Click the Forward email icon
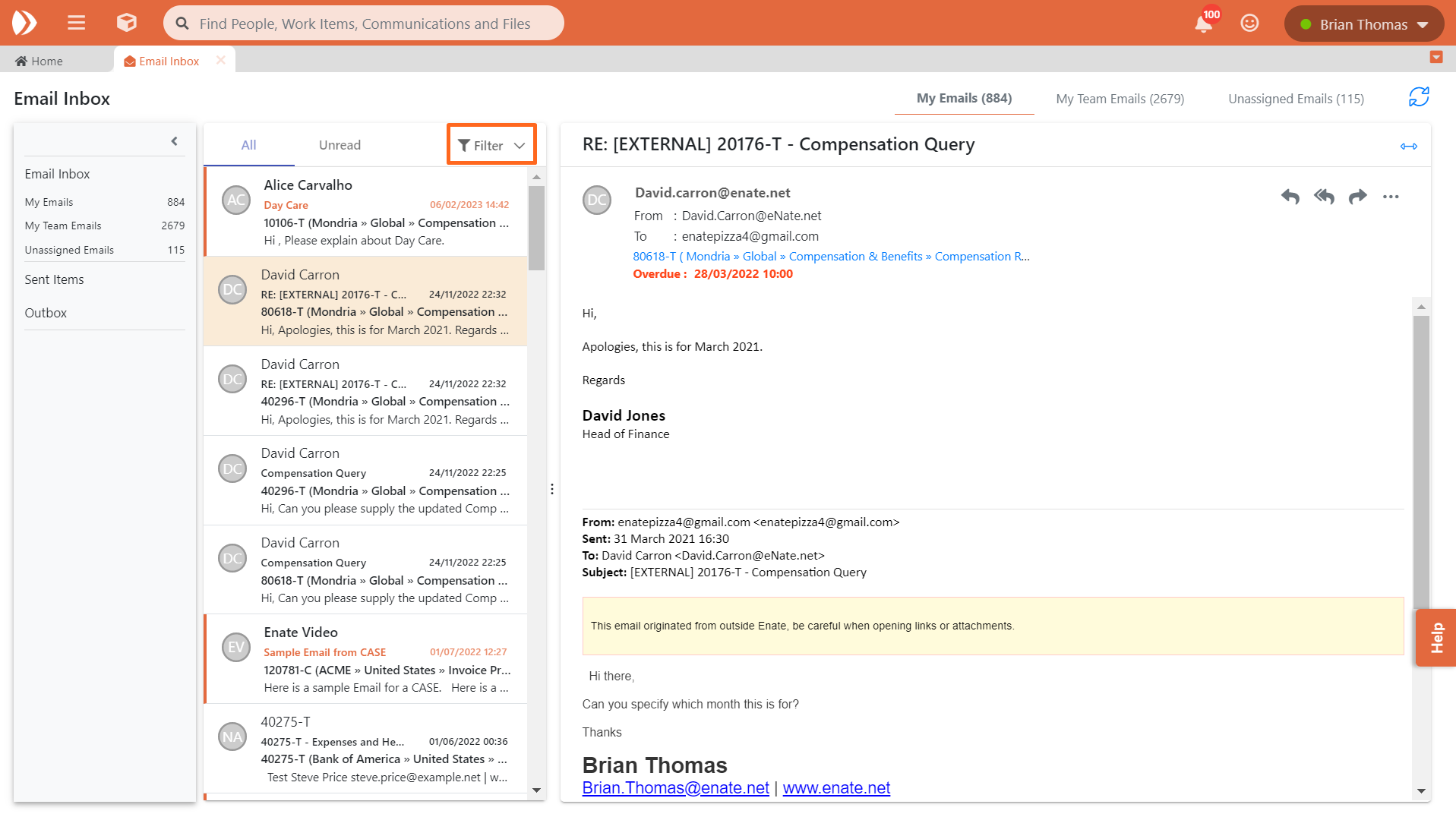The height and width of the screenshot is (817, 1456). click(x=1357, y=197)
